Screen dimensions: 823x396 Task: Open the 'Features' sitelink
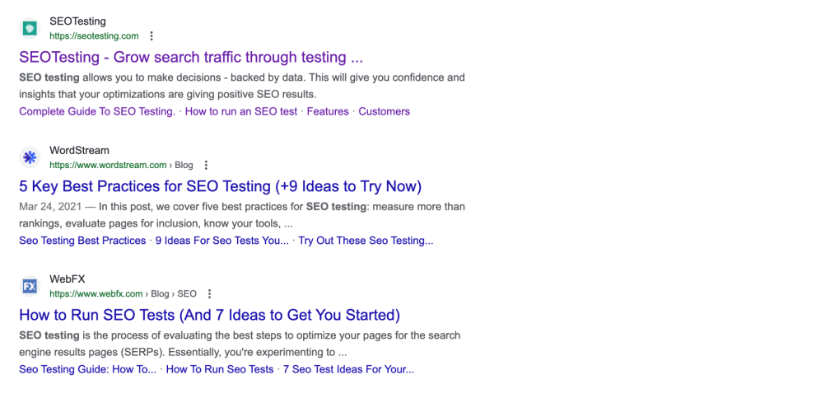coord(328,111)
